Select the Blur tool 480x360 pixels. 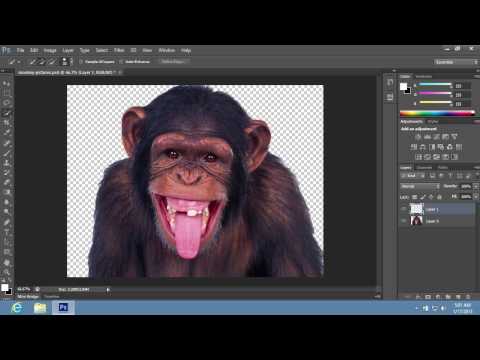[x=7, y=202]
